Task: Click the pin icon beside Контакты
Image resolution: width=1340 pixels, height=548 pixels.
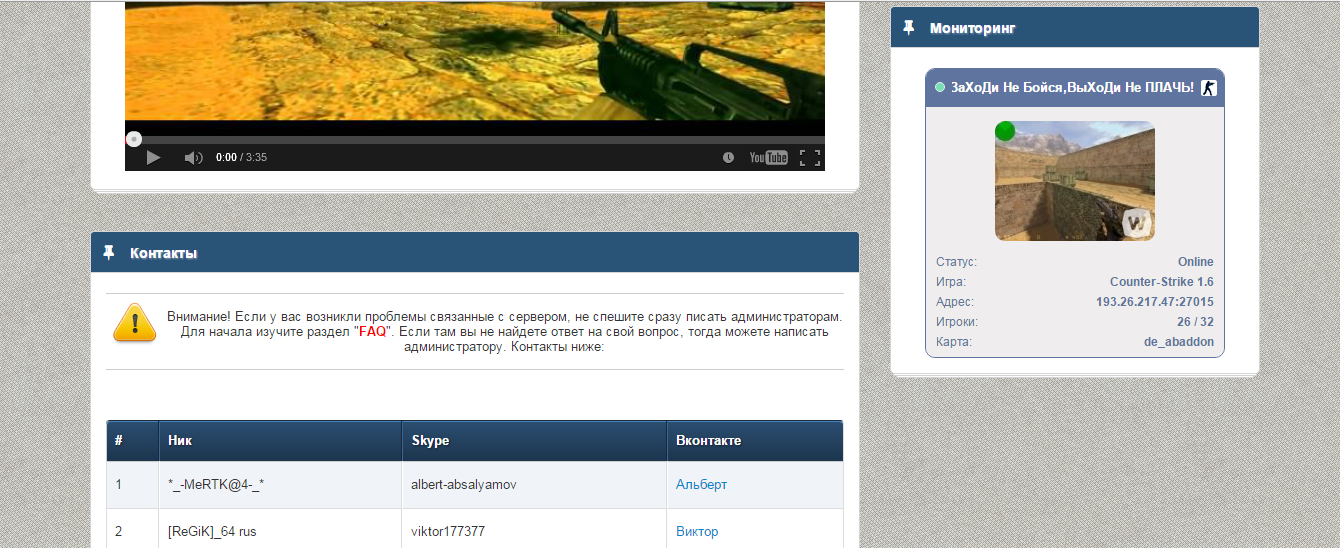Action: 109,253
